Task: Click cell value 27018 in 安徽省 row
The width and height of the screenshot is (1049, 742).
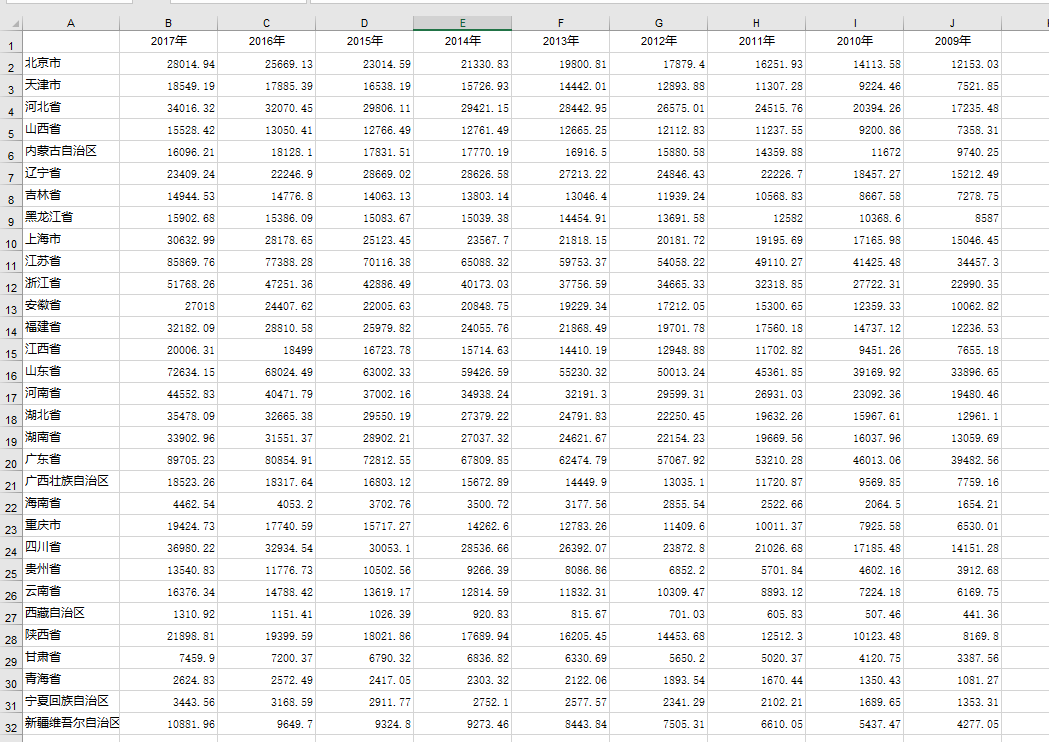Action: coord(169,306)
